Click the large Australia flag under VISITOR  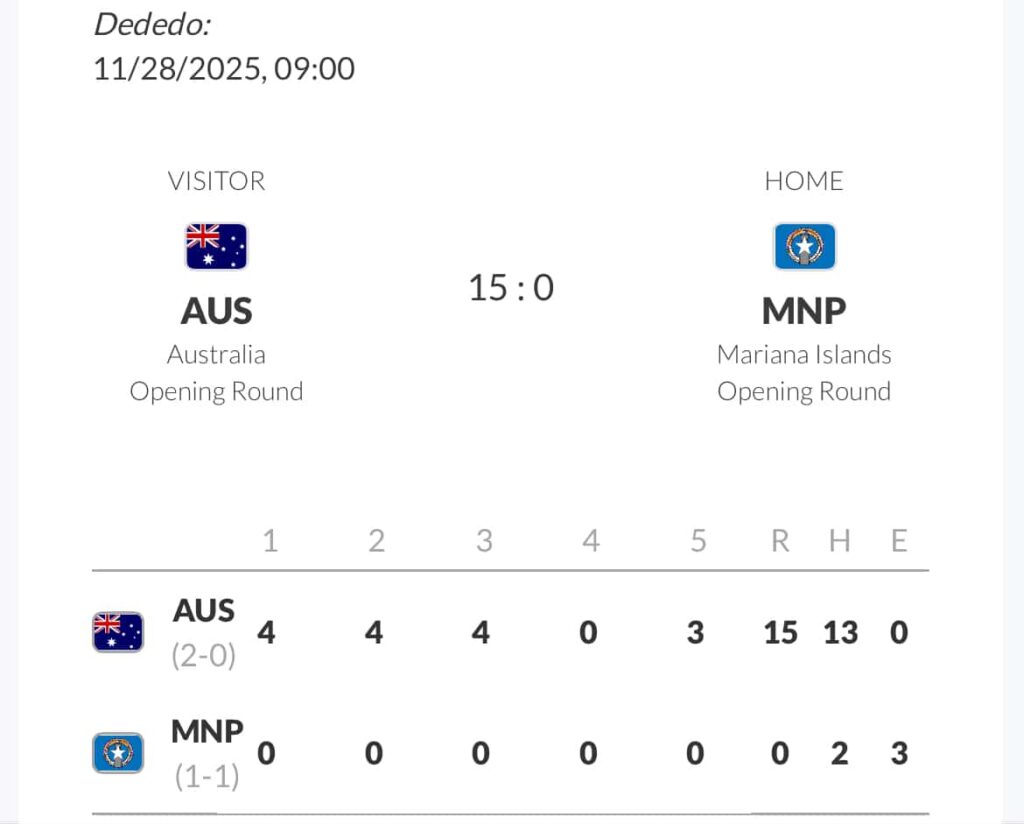216,246
